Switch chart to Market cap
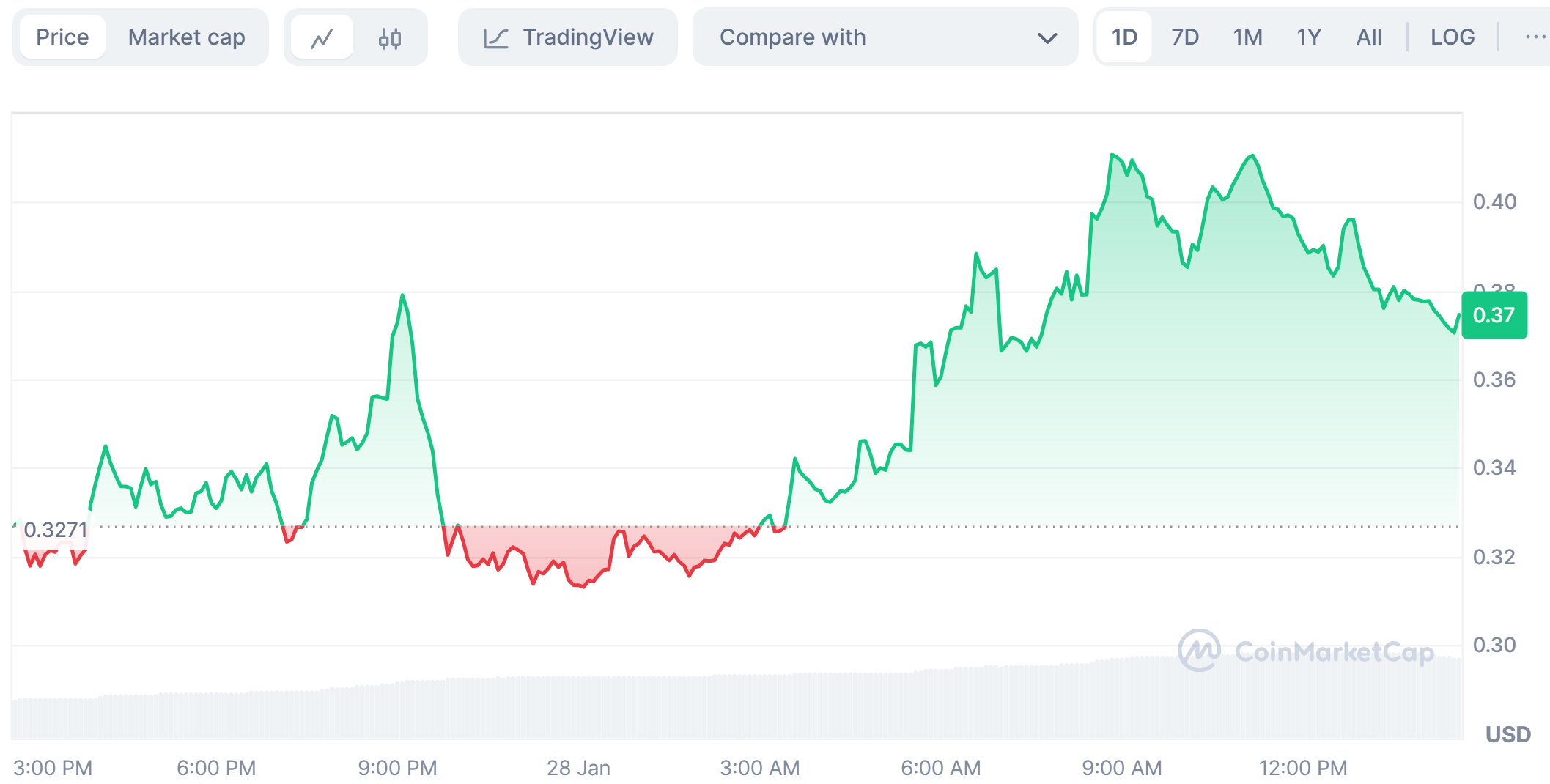The image size is (1550, 784). click(186, 37)
